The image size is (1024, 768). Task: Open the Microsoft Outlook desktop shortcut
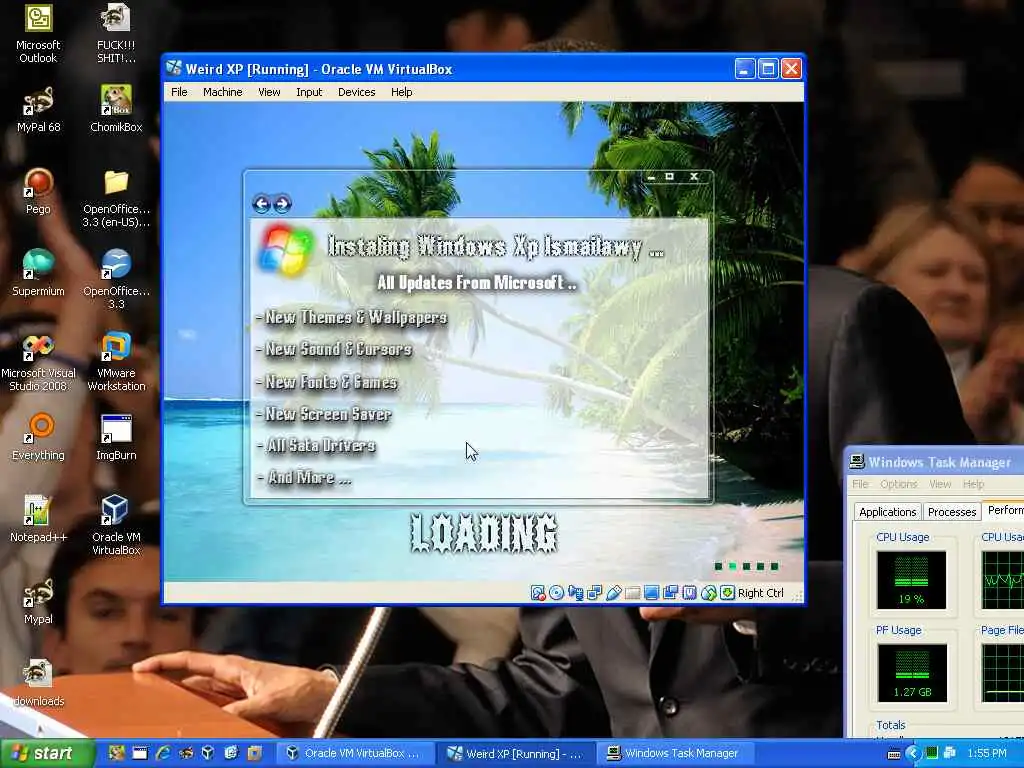coord(38,34)
